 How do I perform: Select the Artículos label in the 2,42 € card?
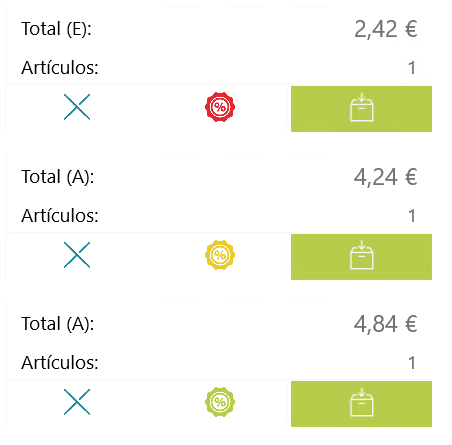coord(60,68)
